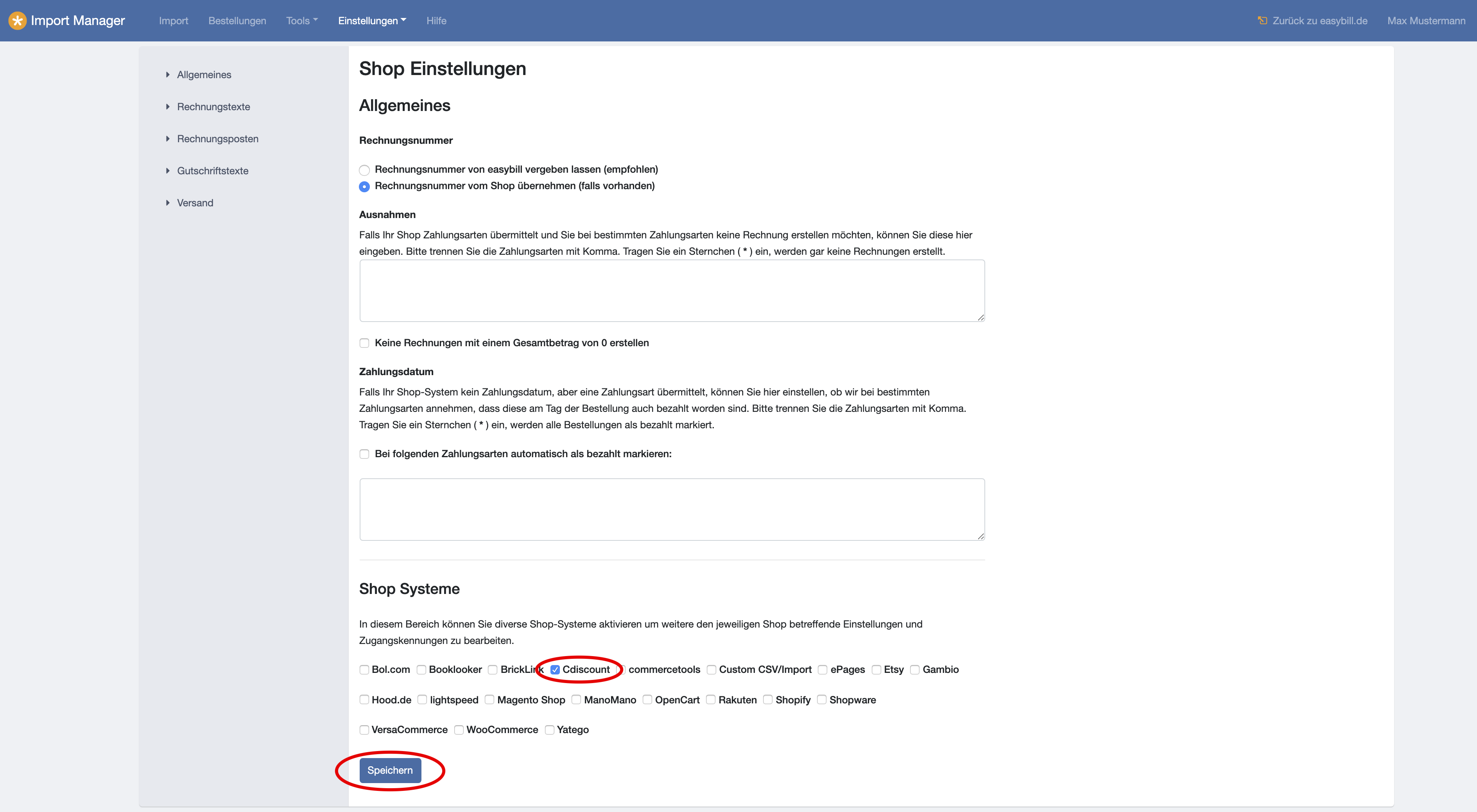Check the OpenCart shop system
1477x812 pixels.
click(x=647, y=700)
